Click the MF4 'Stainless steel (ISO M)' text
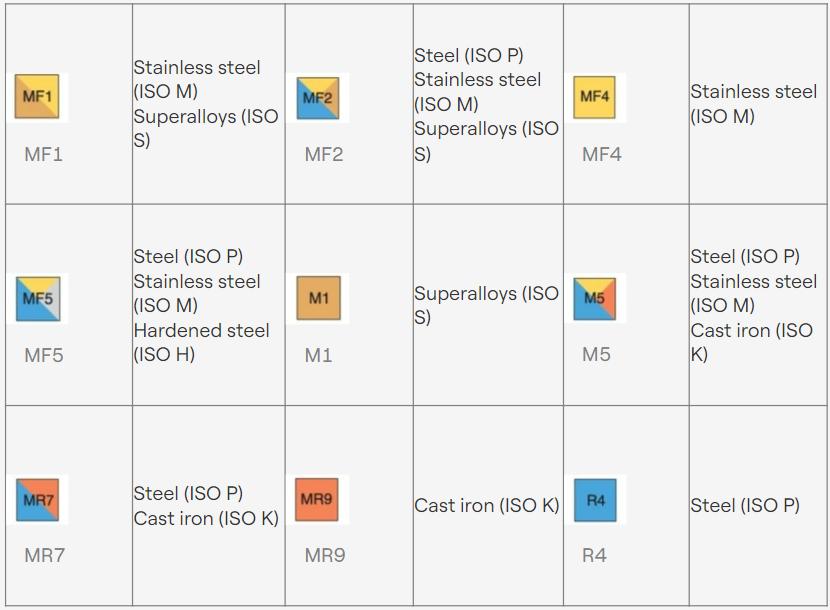The height and width of the screenshot is (610, 830). tap(753, 104)
